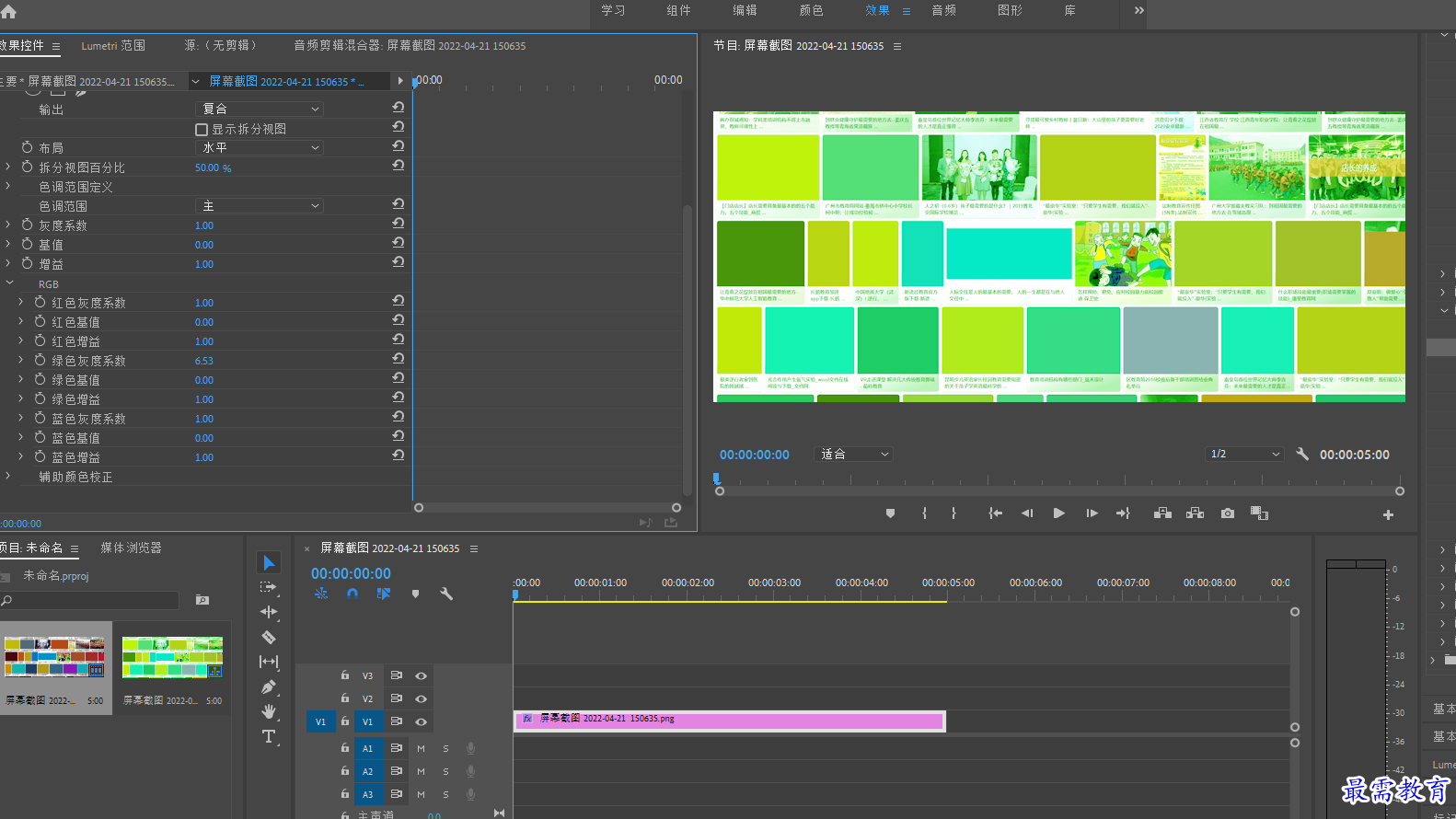The height and width of the screenshot is (819, 1456).
Task: Toggle V1 track output eye
Action: [421, 721]
